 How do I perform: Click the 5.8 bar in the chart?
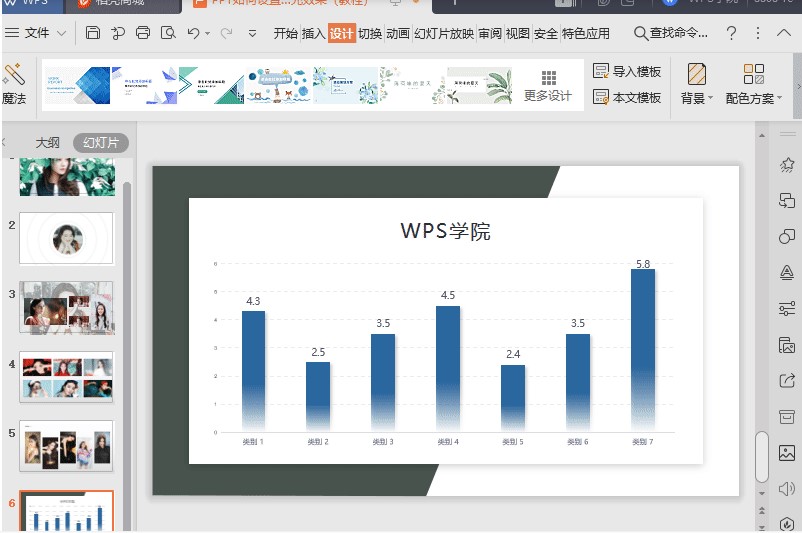tap(643, 350)
